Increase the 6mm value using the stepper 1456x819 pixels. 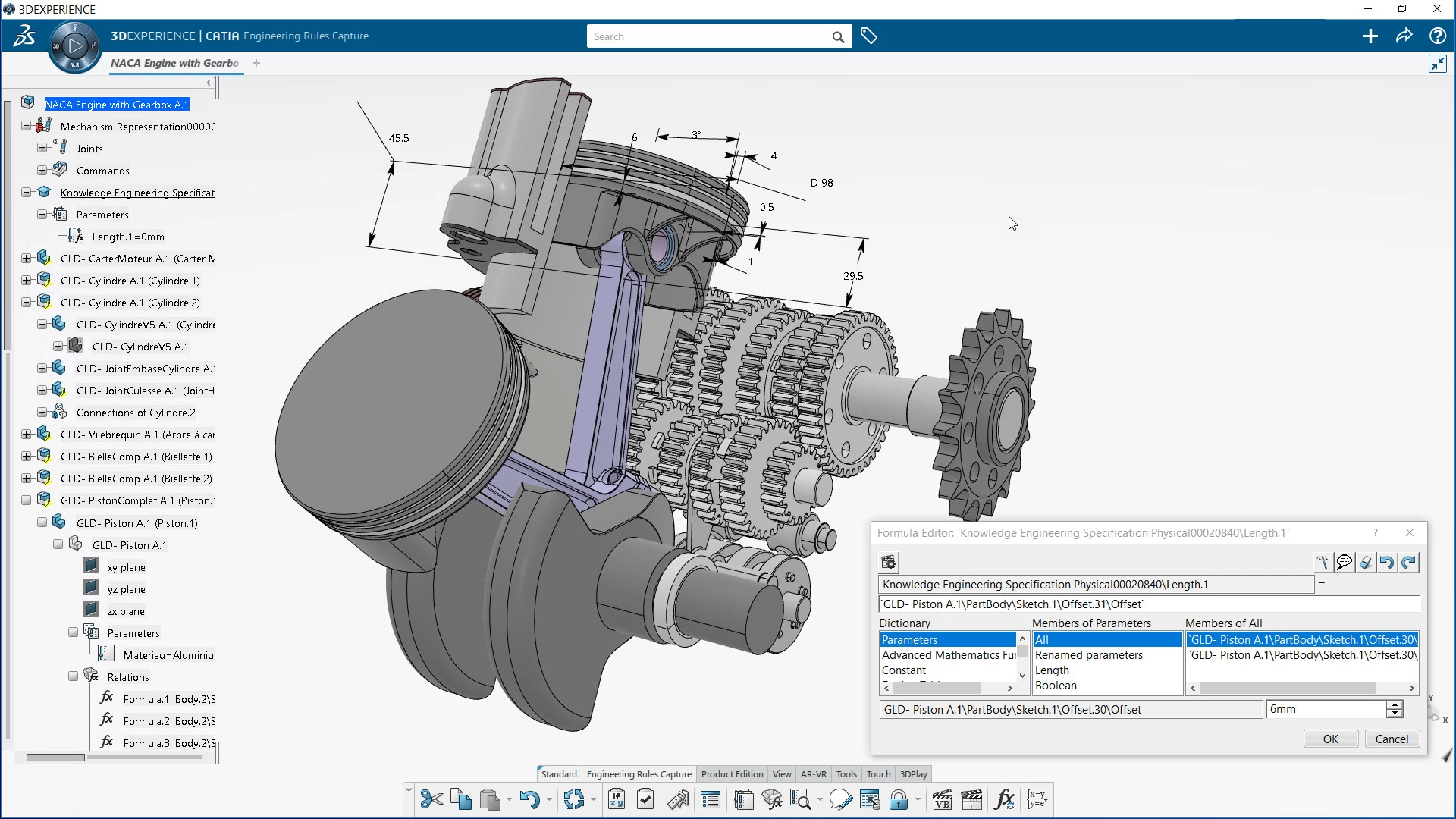coord(1394,704)
